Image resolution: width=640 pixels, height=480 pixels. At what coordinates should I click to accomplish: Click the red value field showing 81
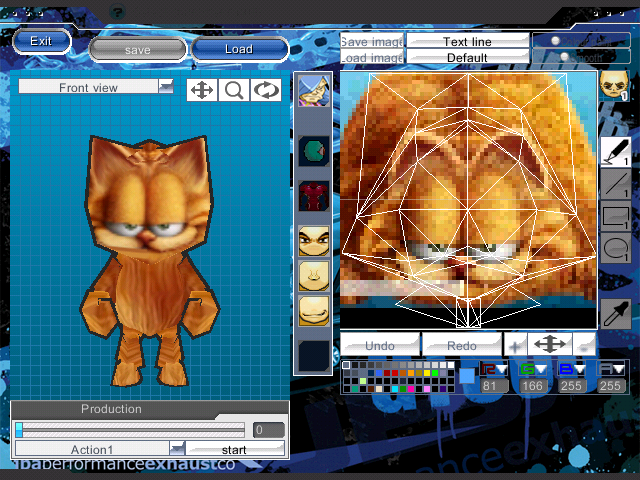[494, 385]
